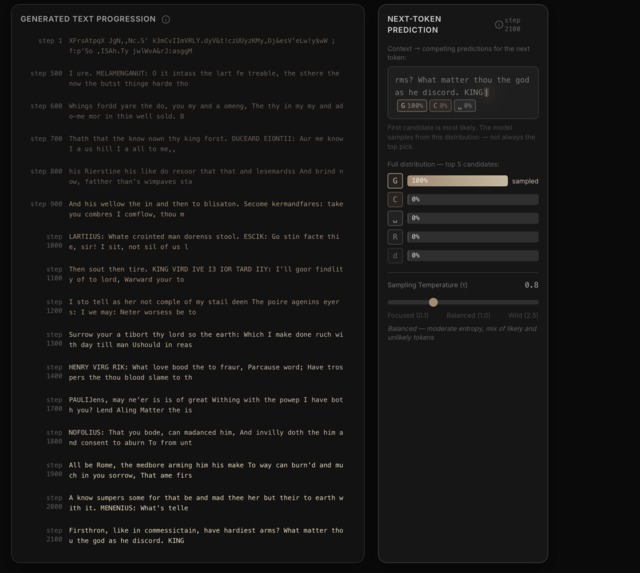Click info icon next to step 2100

point(498,24)
